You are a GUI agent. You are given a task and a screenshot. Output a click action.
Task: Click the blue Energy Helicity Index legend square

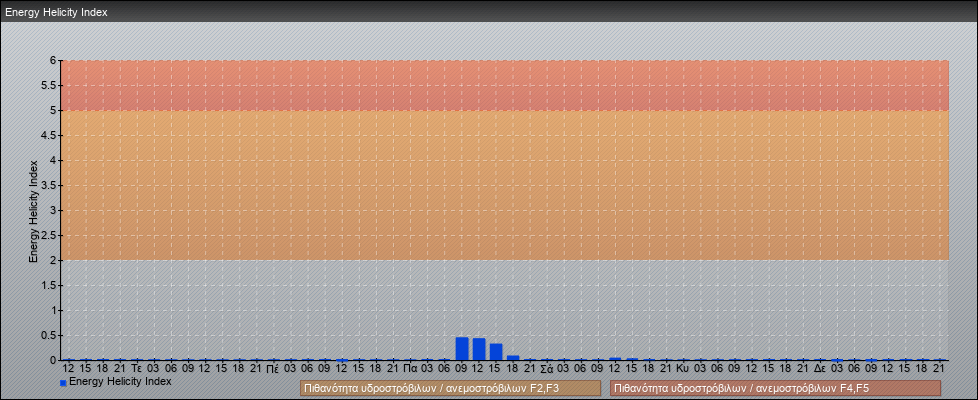coord(63,383)
